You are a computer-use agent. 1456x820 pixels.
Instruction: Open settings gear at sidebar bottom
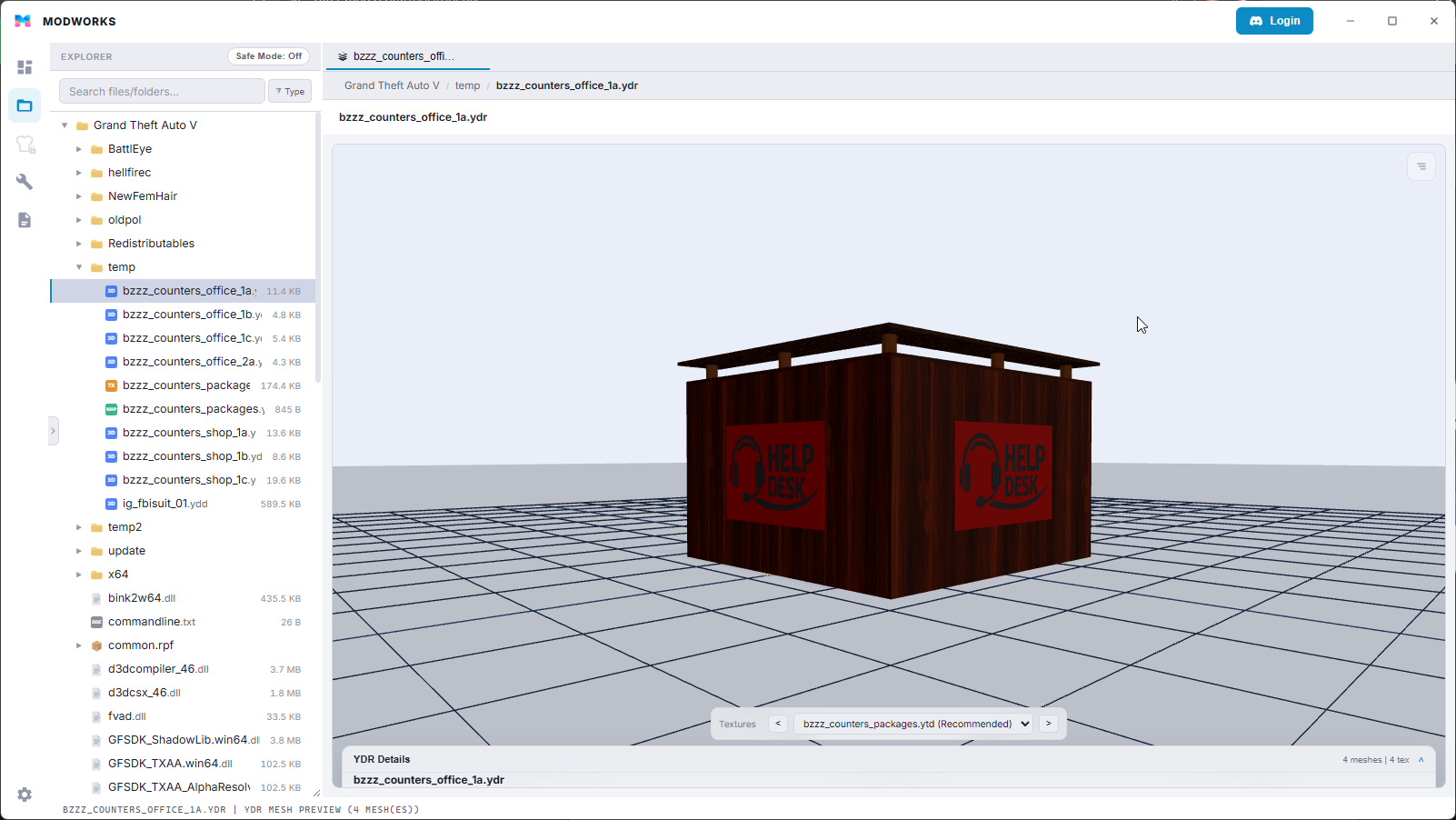[25, 795]
